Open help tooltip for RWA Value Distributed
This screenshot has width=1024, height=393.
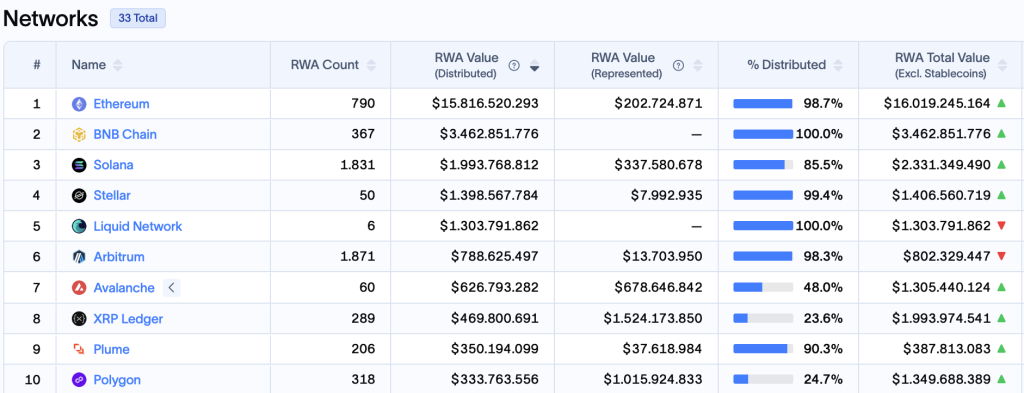[x=514, y=65]
